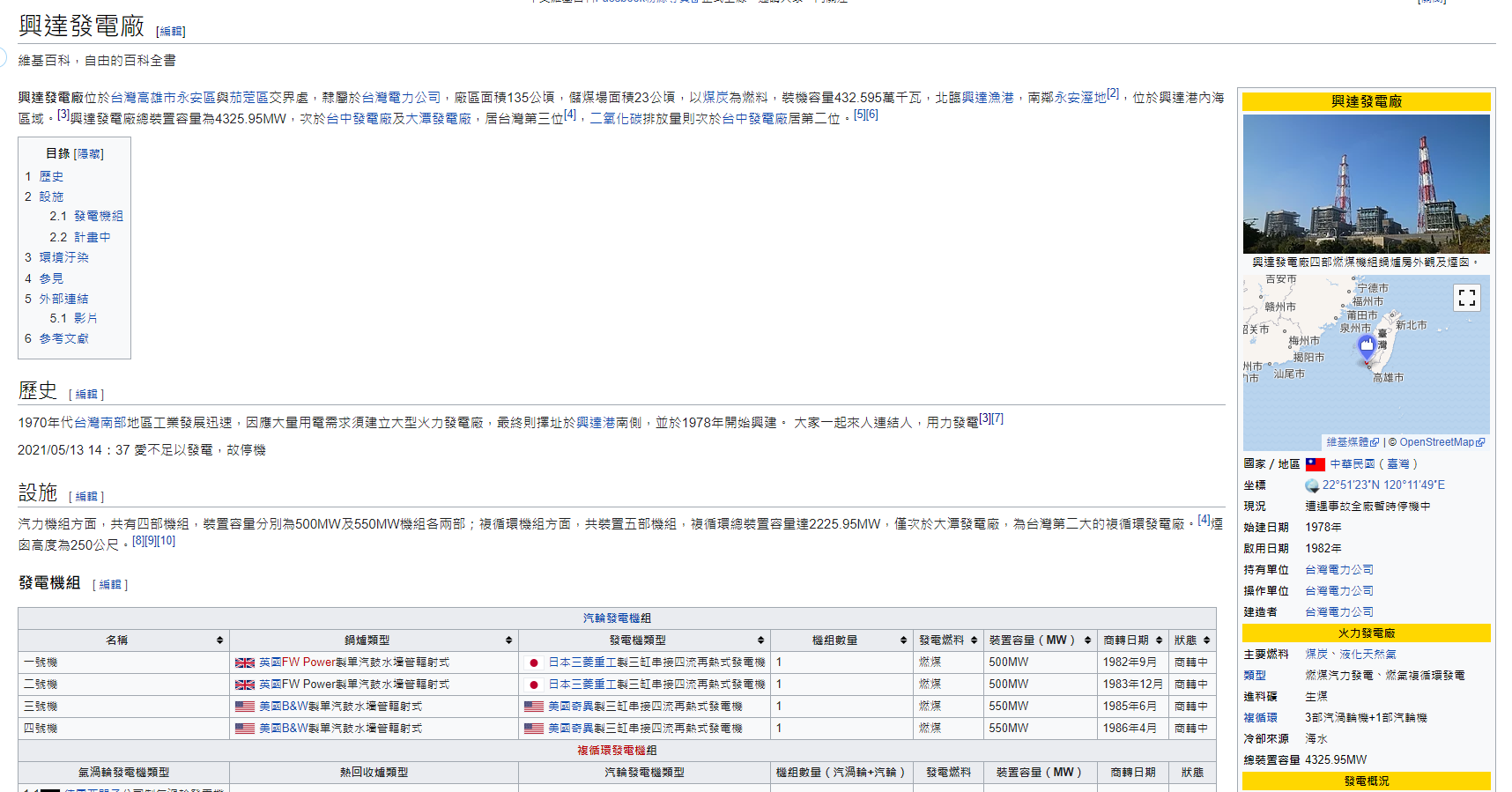Open 台灣電力公司 link in 持有單位 row

(x=1338, y=570)
